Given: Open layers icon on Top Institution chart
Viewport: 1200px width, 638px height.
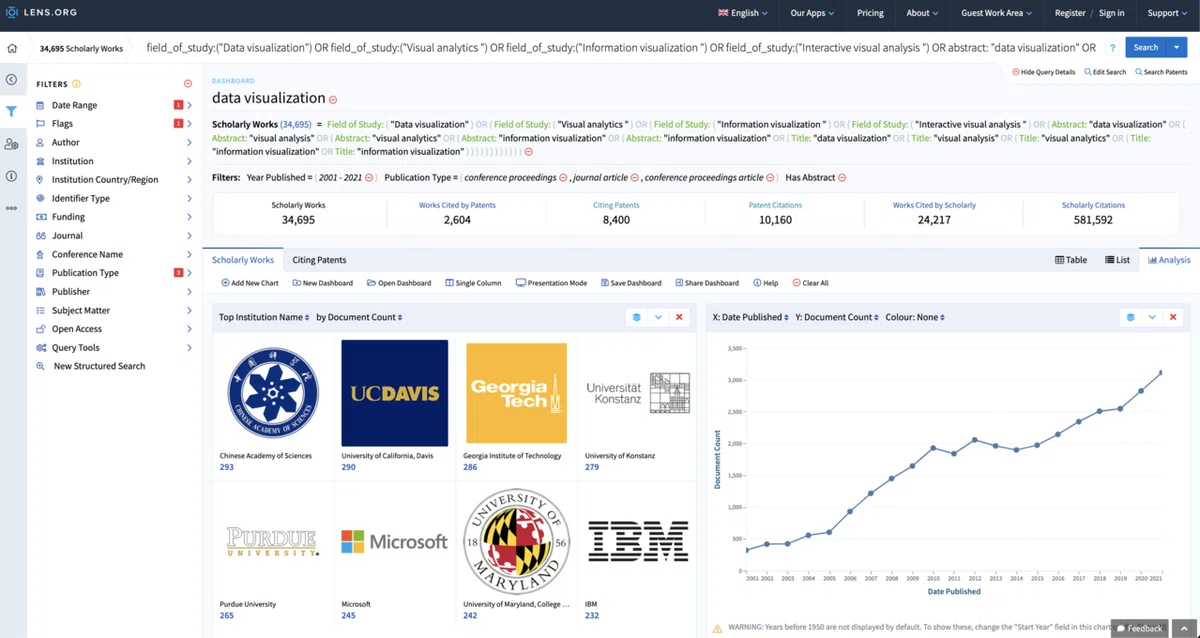Looking at the screenshot, I should [637, 317].
